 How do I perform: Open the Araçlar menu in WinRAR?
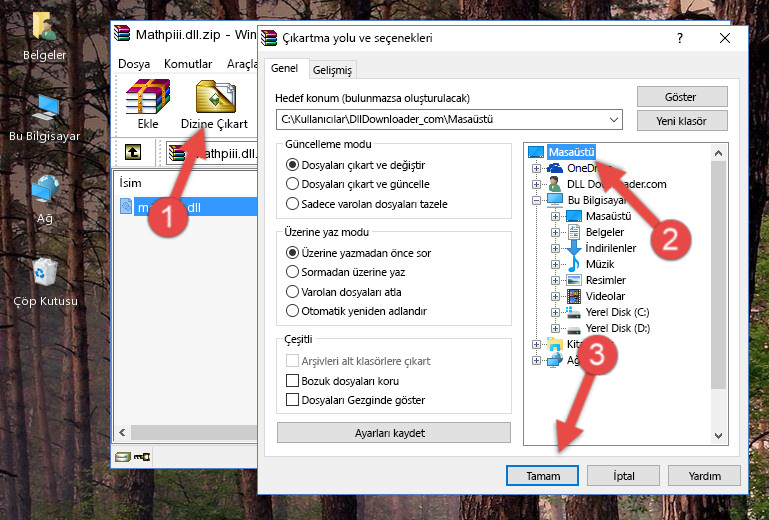pos(242,64)
